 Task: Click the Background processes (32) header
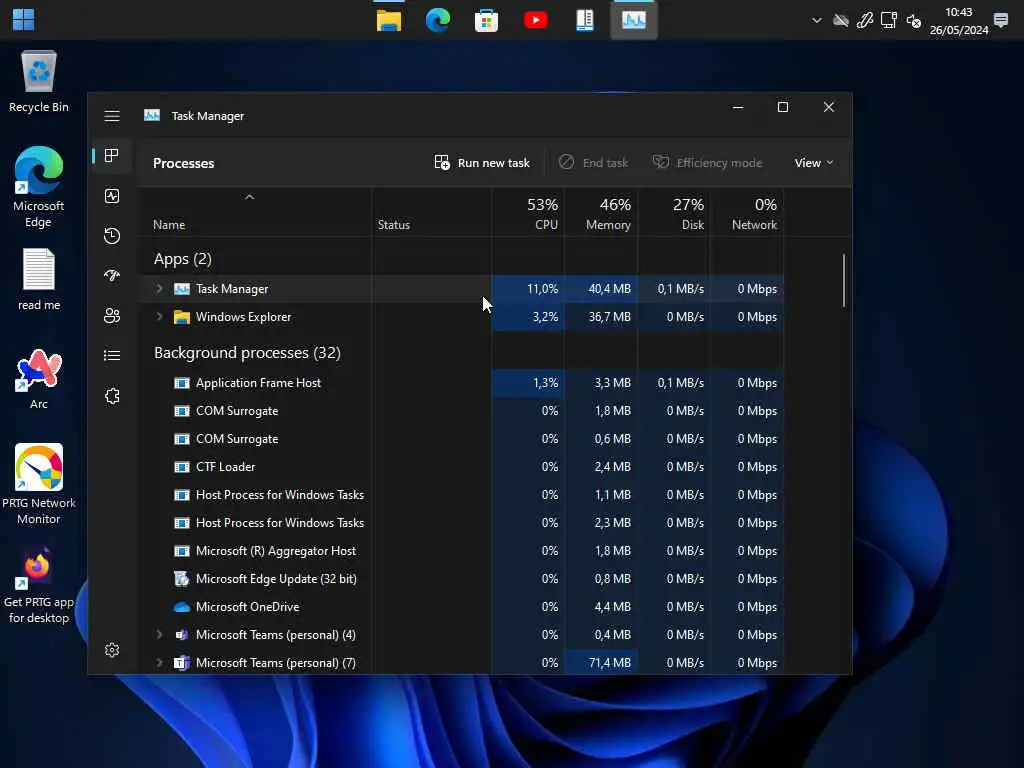(x=248, y=353)
